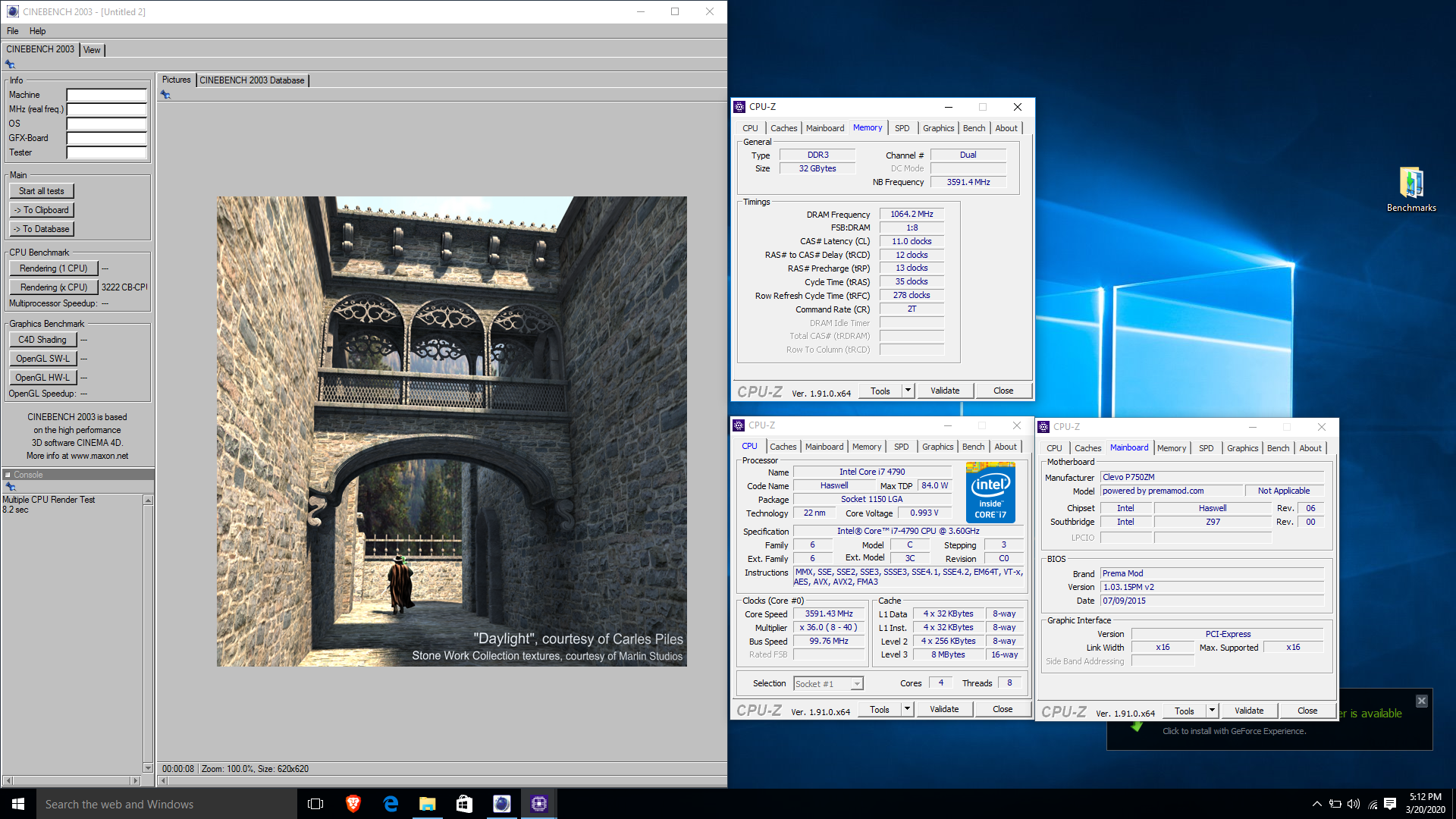Click Close button in CPU tab window

(1003, 709)
